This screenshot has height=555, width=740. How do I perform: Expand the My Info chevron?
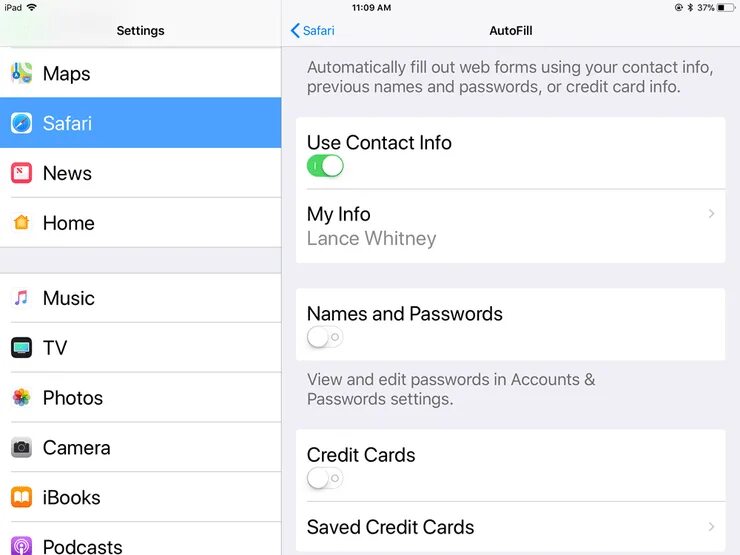[x=711, y=214]
